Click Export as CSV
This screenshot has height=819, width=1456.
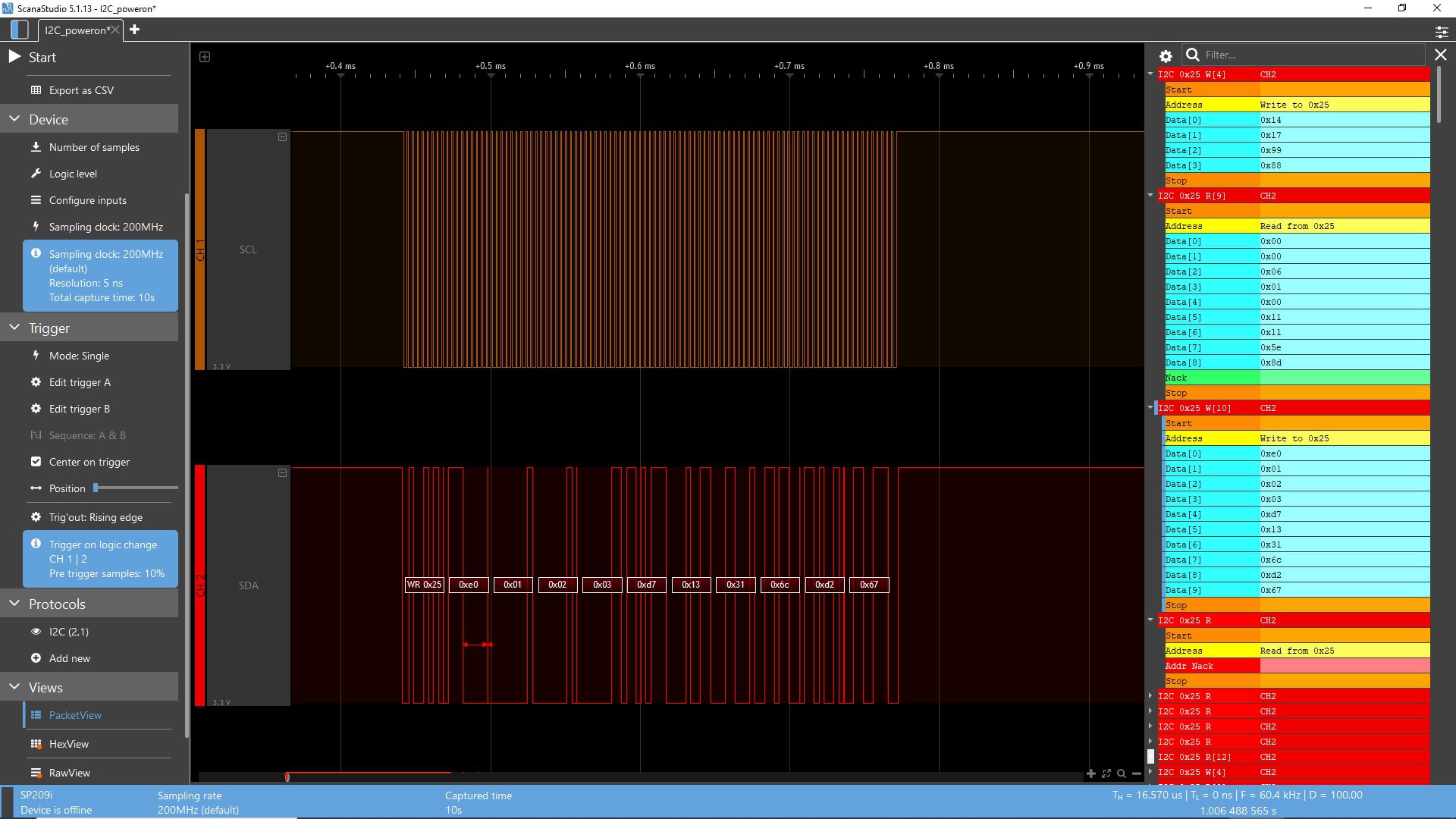tap(81, 90)
